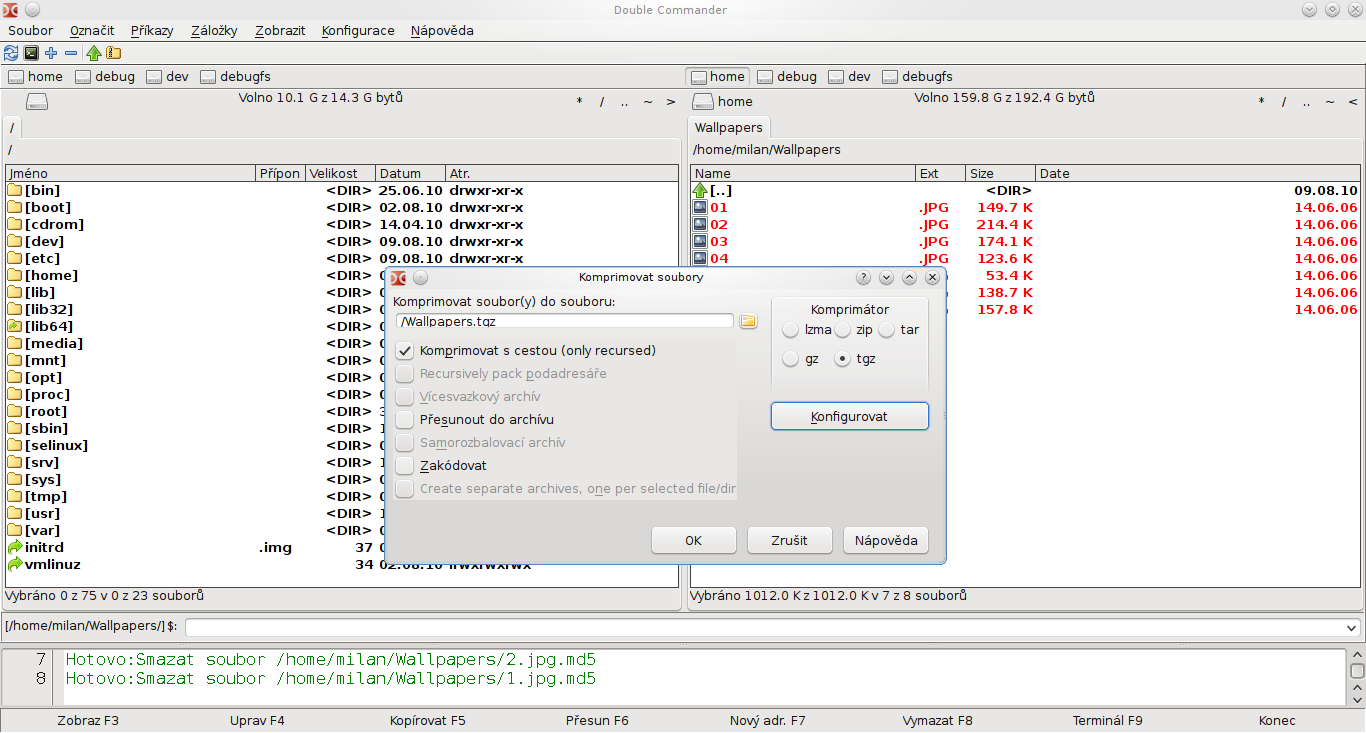Open the right panel home drive list button
1366x733 pixels.
(723, 101)
